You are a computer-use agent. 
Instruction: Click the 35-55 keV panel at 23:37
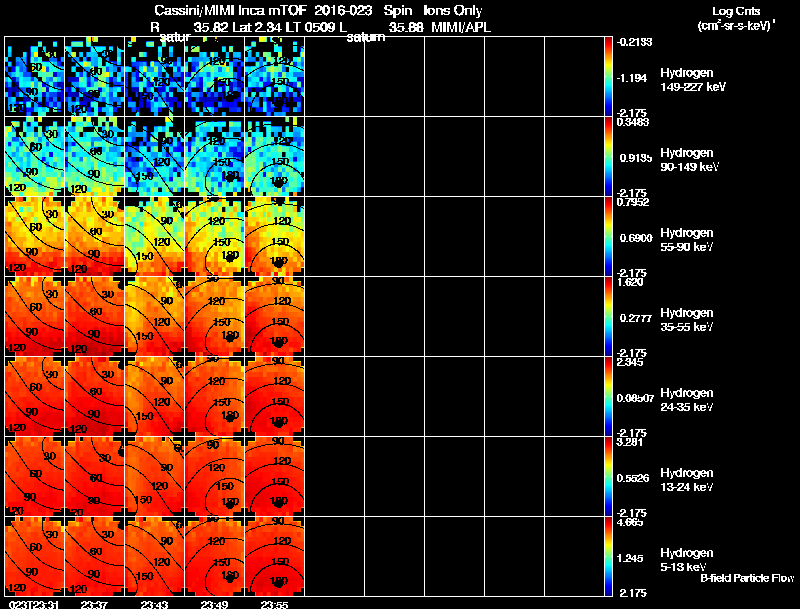click(94, 317)
